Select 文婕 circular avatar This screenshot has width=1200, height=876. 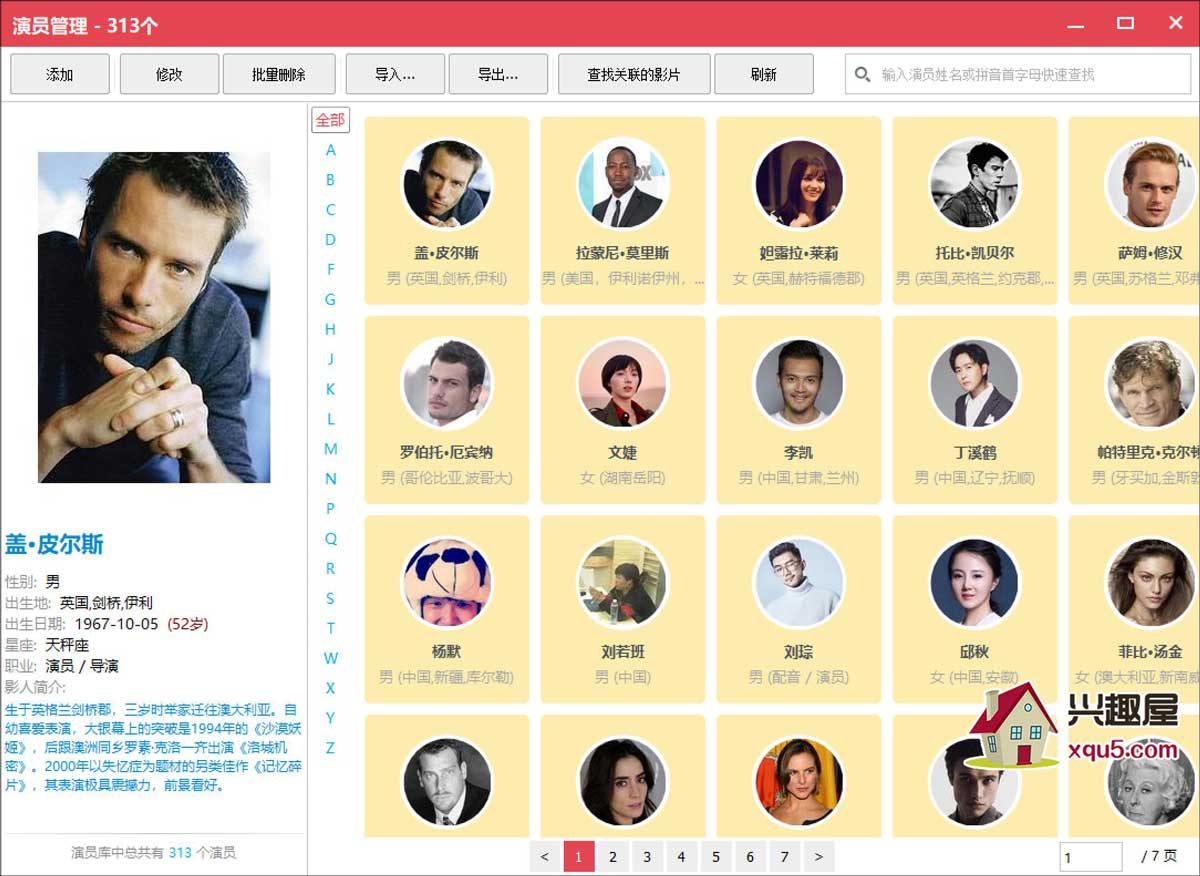(x=622, y=383)
